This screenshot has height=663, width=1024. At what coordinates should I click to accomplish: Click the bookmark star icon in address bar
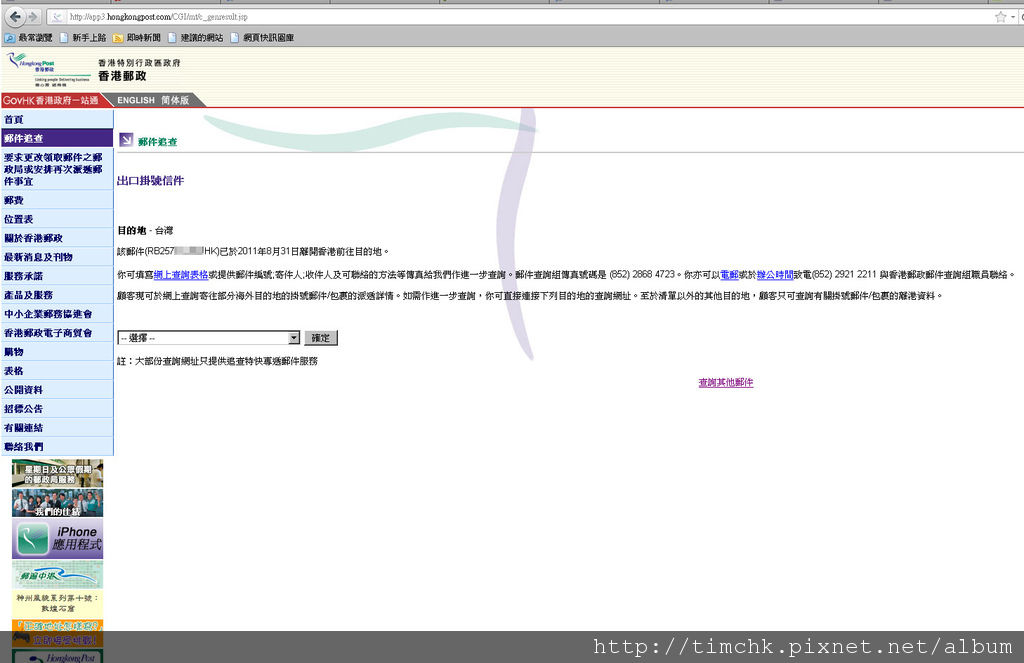point(1000,17)
